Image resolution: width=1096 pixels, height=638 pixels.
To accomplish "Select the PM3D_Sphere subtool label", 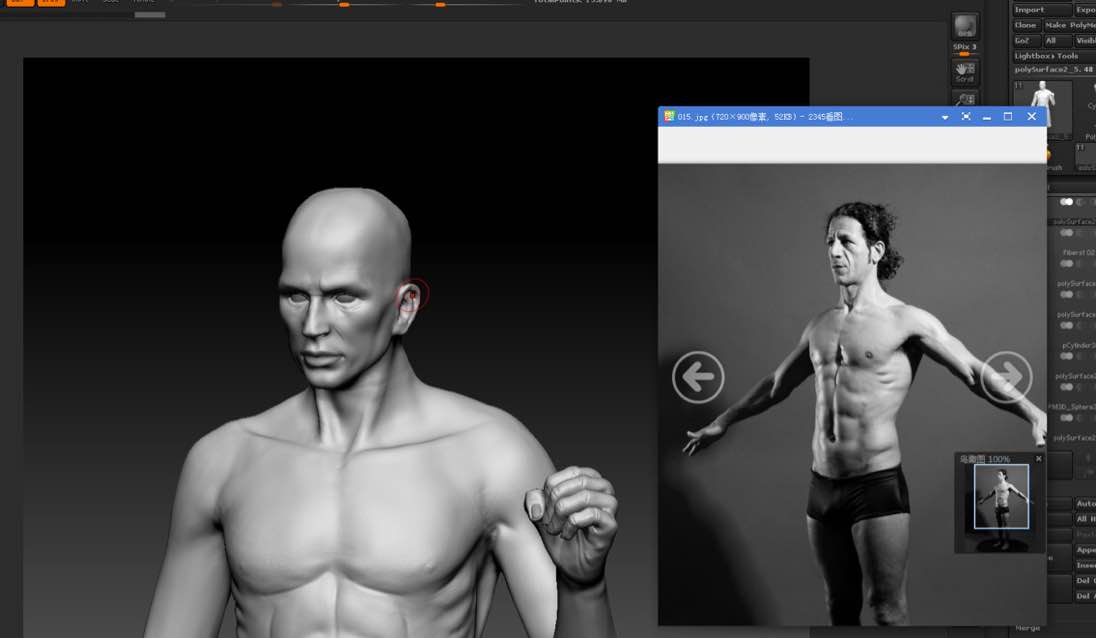I will point(1072,407).
